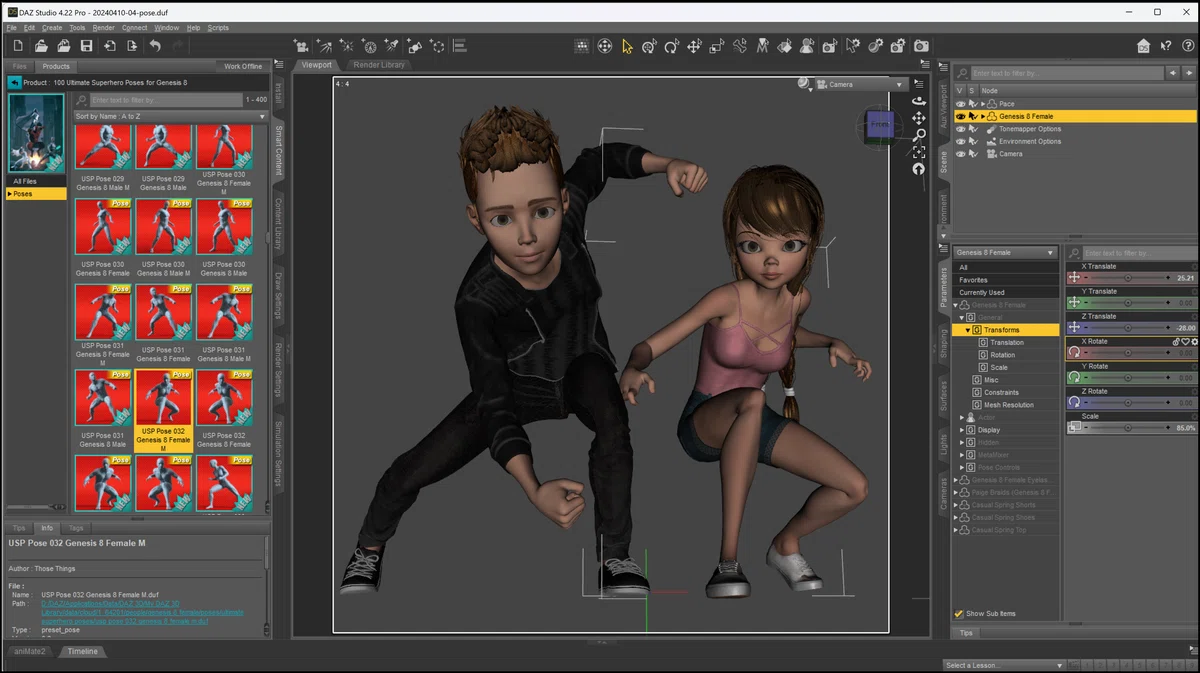
Task: Expand the Display parameter group
Action: pos(962,430)
